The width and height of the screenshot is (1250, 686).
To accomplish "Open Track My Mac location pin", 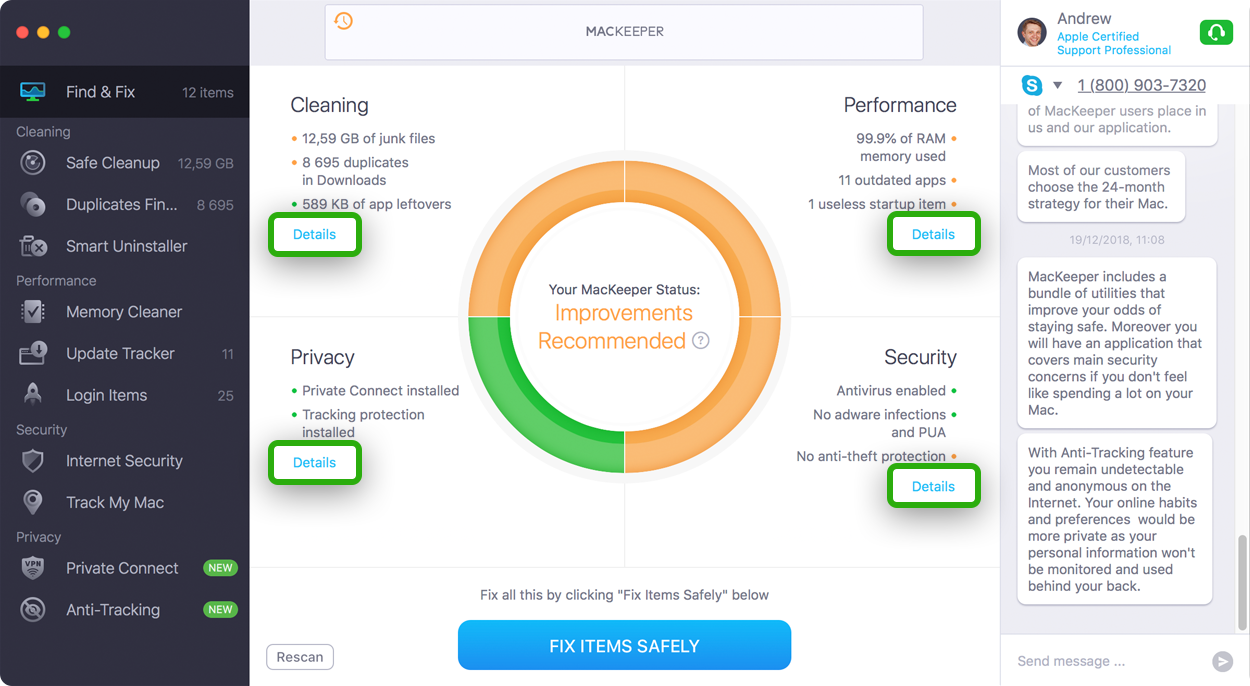I will pos(33,502).
